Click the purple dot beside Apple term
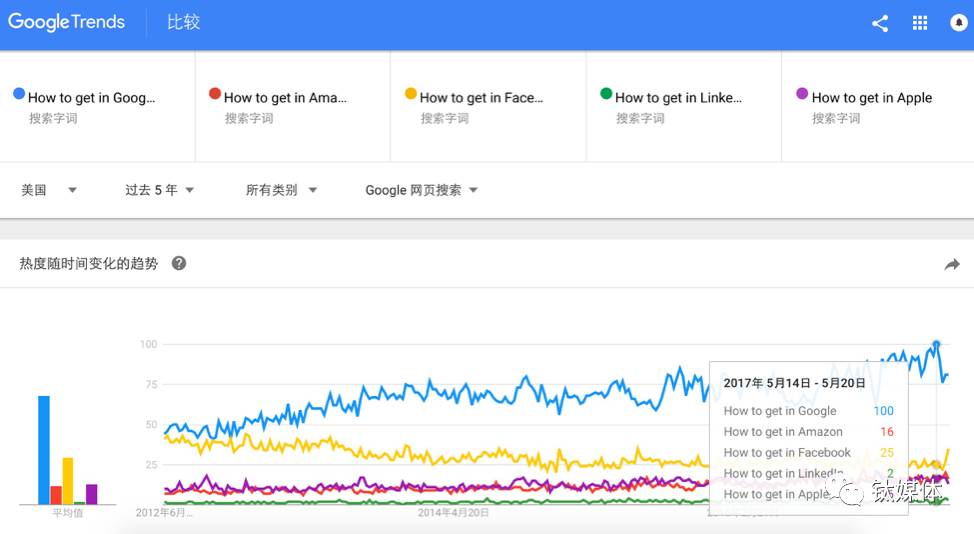This screenshot has height=534, width=974. point(802,94)
